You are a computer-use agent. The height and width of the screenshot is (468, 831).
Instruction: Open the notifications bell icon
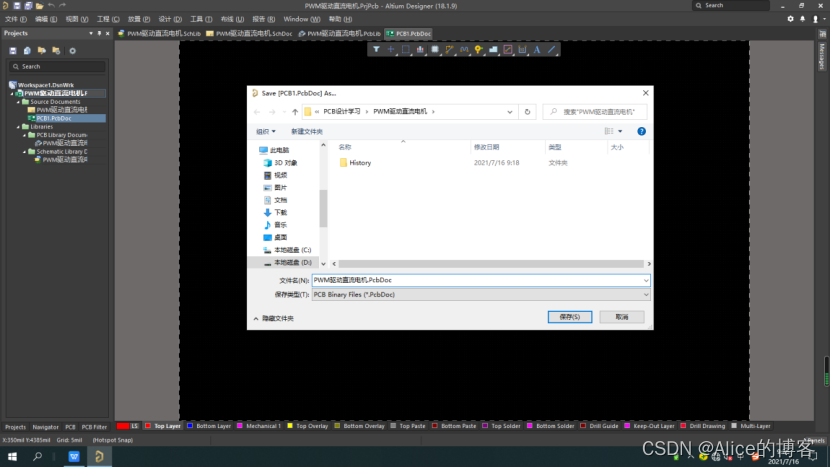click(x=802, y=19)
